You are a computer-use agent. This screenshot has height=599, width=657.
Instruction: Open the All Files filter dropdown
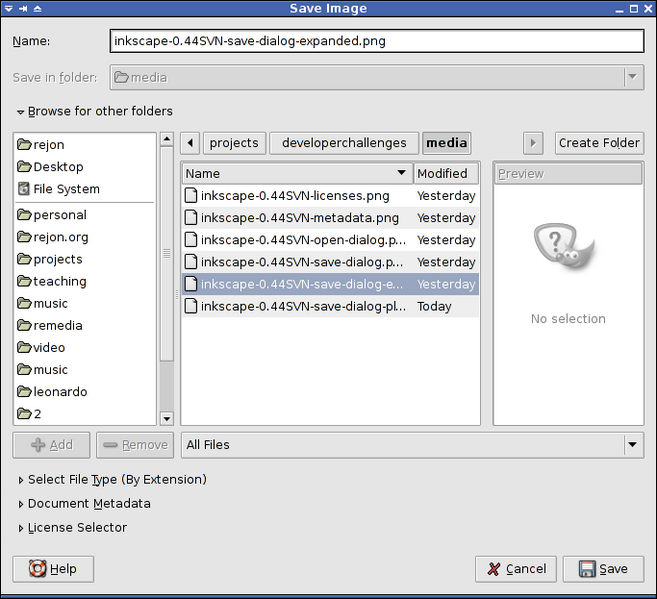click(x=632, y=445)
